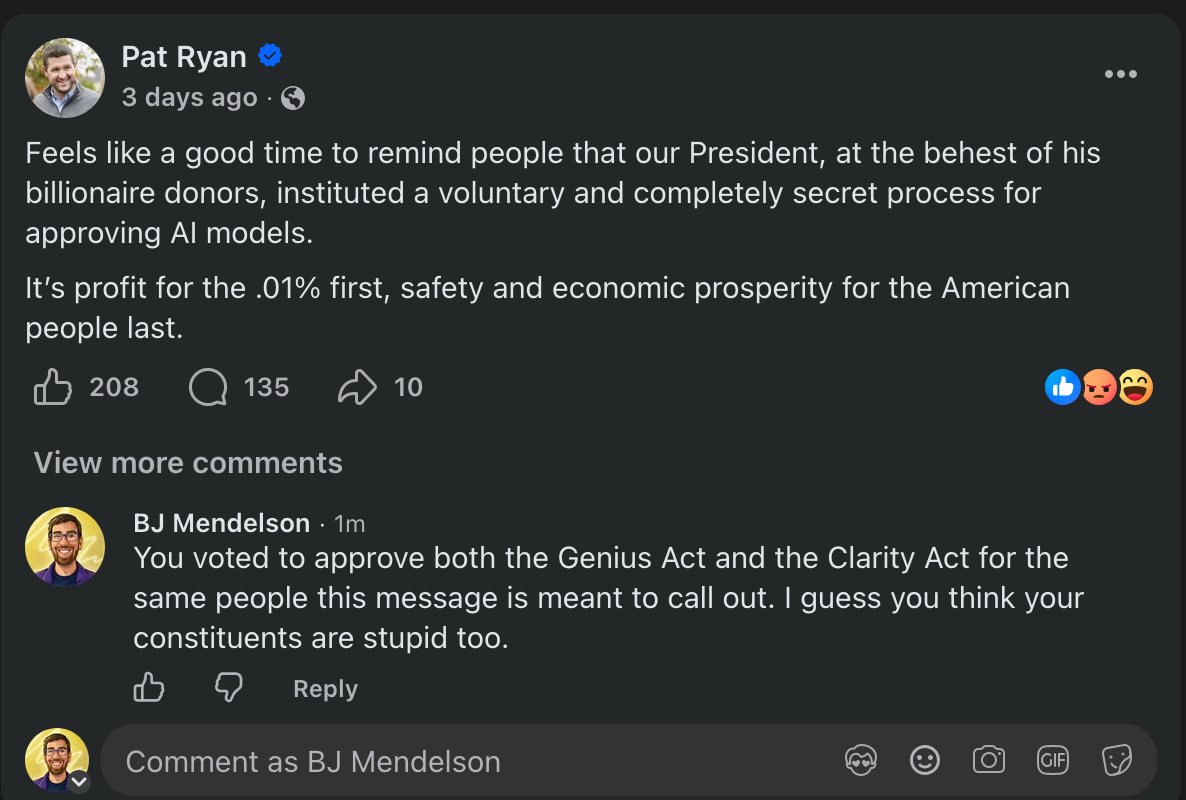Focus the Comment as BJ Mendelson field
This screenshot has width=1186, height=800.
point(469,761)
